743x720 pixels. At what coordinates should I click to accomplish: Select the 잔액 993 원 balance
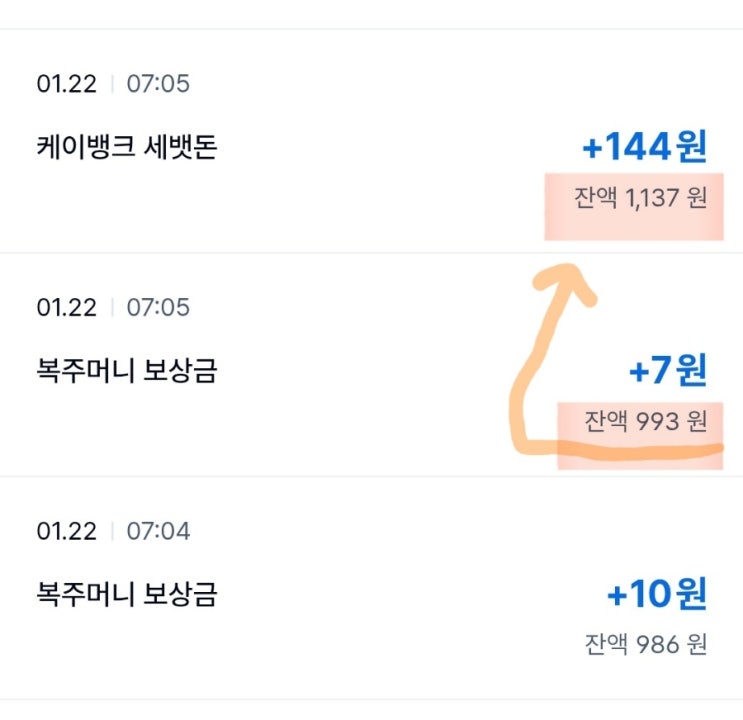(646, 422)
